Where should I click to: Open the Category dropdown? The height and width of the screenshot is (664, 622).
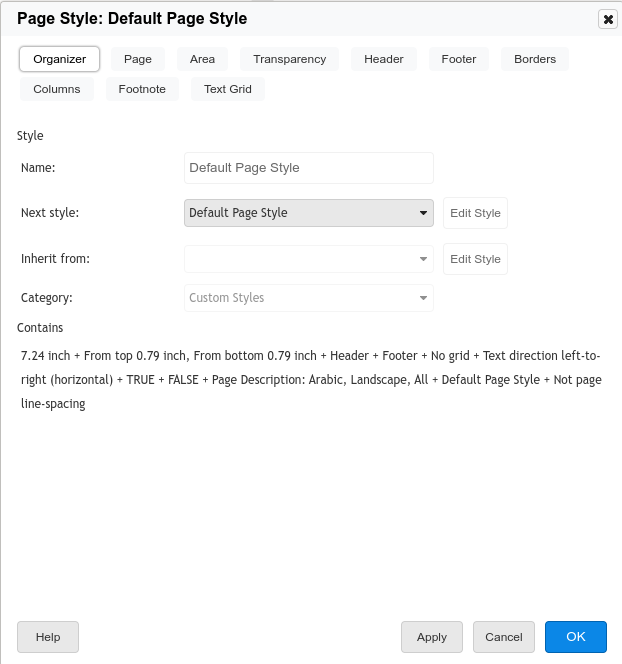(x=308, y=298)
